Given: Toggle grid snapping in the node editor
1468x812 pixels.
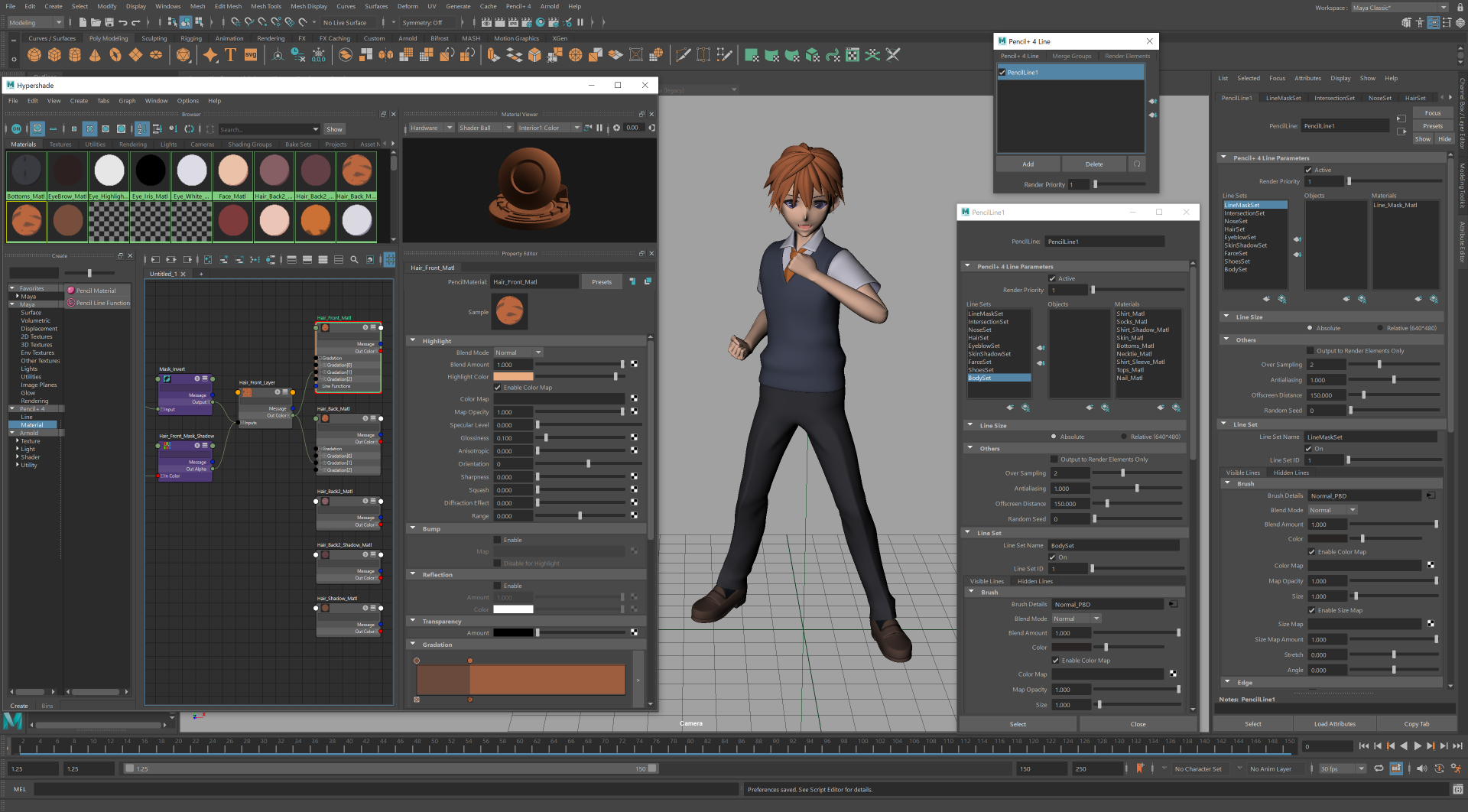Looking at the screenshot, I should coord(389,260).
